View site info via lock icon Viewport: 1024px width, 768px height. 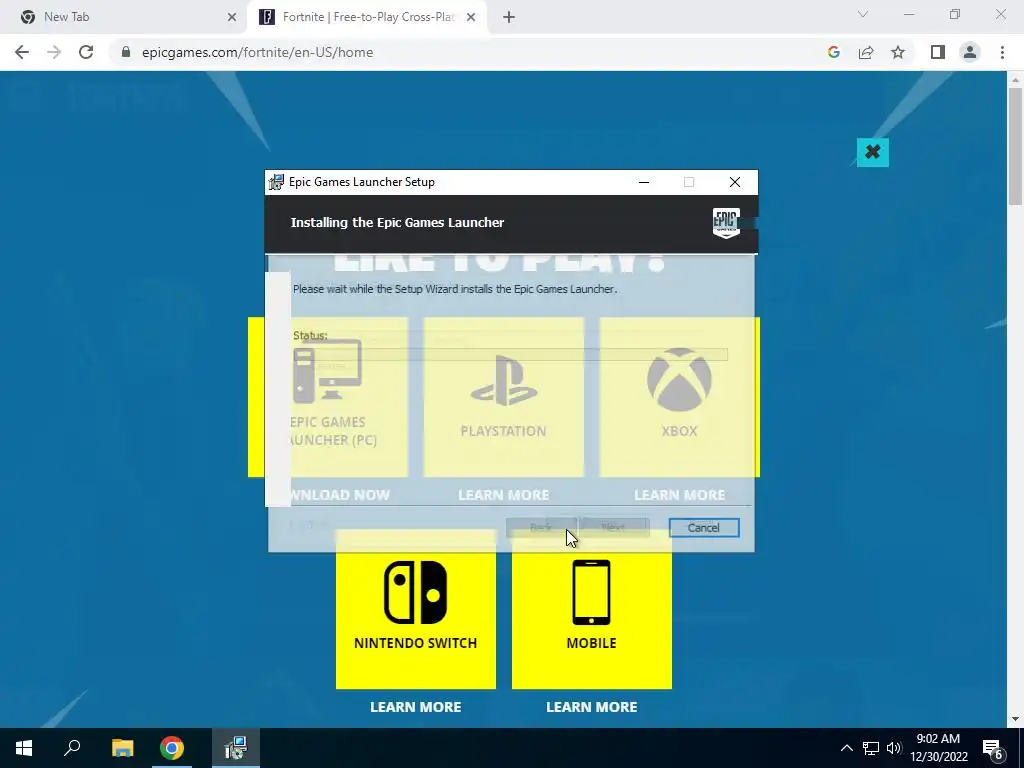coord(126,52)
